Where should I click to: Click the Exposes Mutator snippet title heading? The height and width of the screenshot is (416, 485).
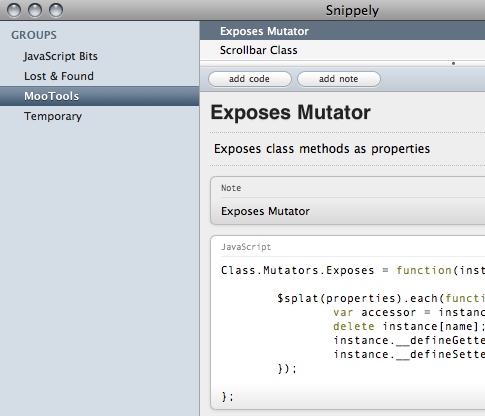coord(290,112)
